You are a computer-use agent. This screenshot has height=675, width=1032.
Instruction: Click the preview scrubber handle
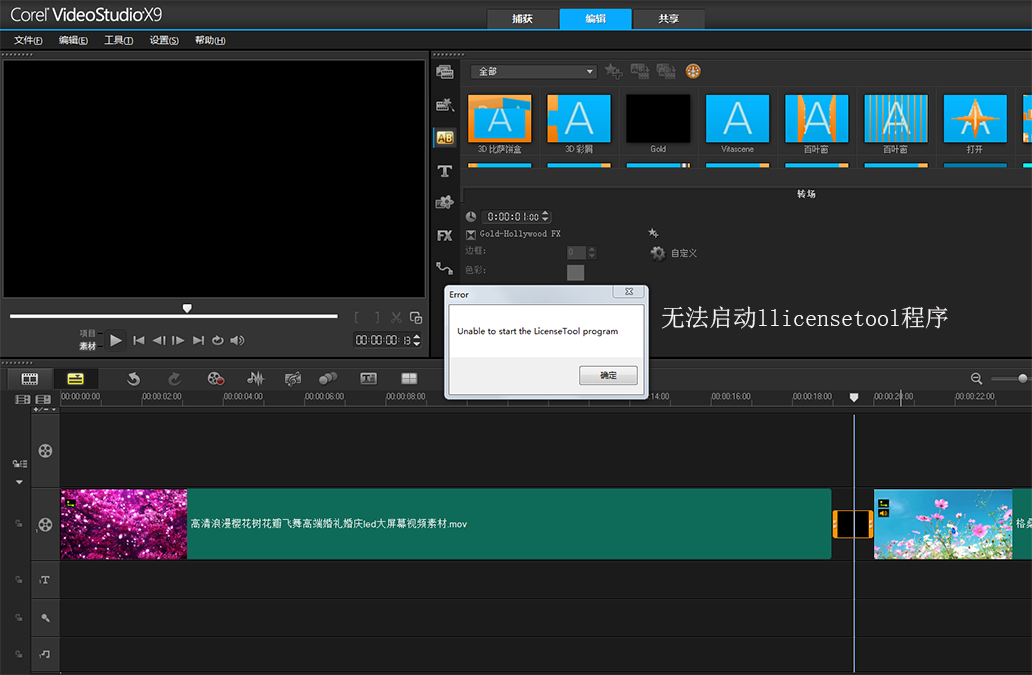tap(187, 308)
